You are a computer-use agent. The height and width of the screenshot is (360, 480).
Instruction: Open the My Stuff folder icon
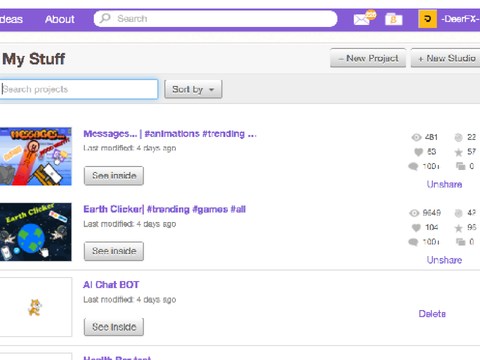pos(394,19)
